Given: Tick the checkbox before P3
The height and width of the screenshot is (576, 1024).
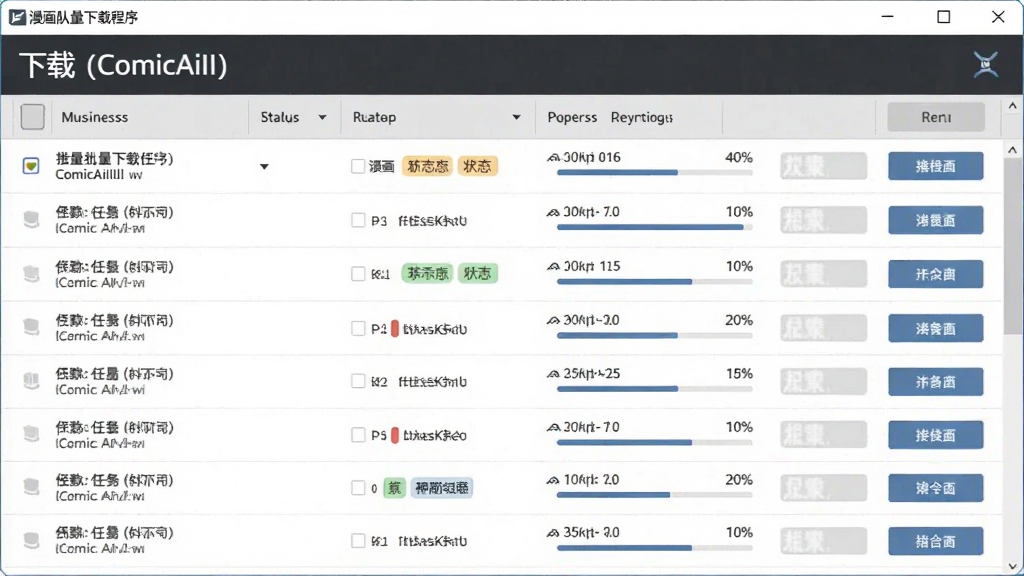Looking at the screenshot, I should [358, 220].
